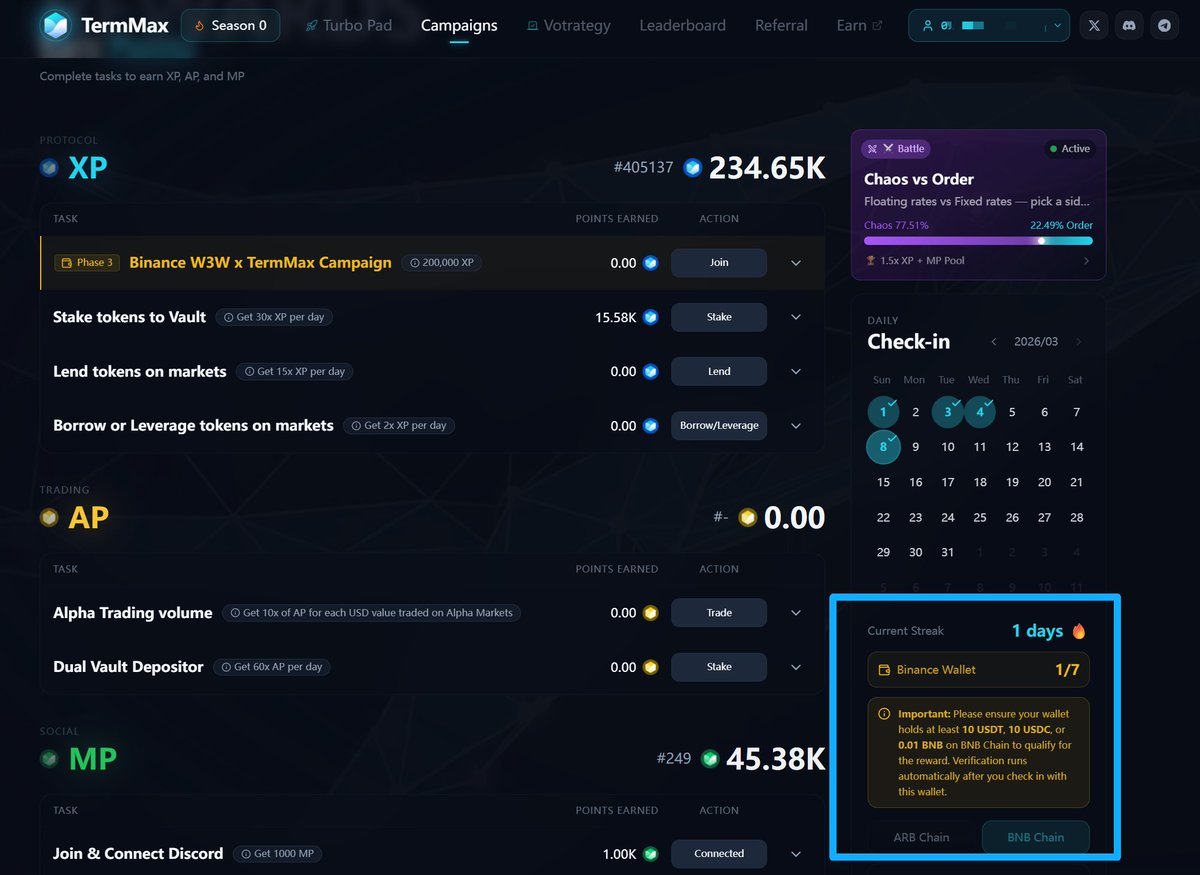
Task: Expand the Dual Vault Depositor row
Action: pyautogui.click(x=796, y=667)
